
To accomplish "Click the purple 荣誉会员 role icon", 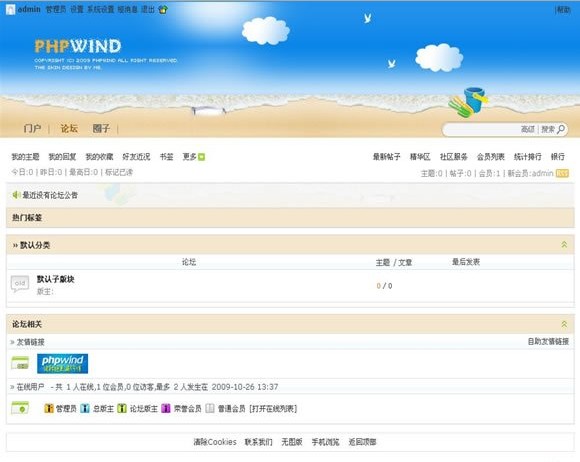I will click(166, 408).
